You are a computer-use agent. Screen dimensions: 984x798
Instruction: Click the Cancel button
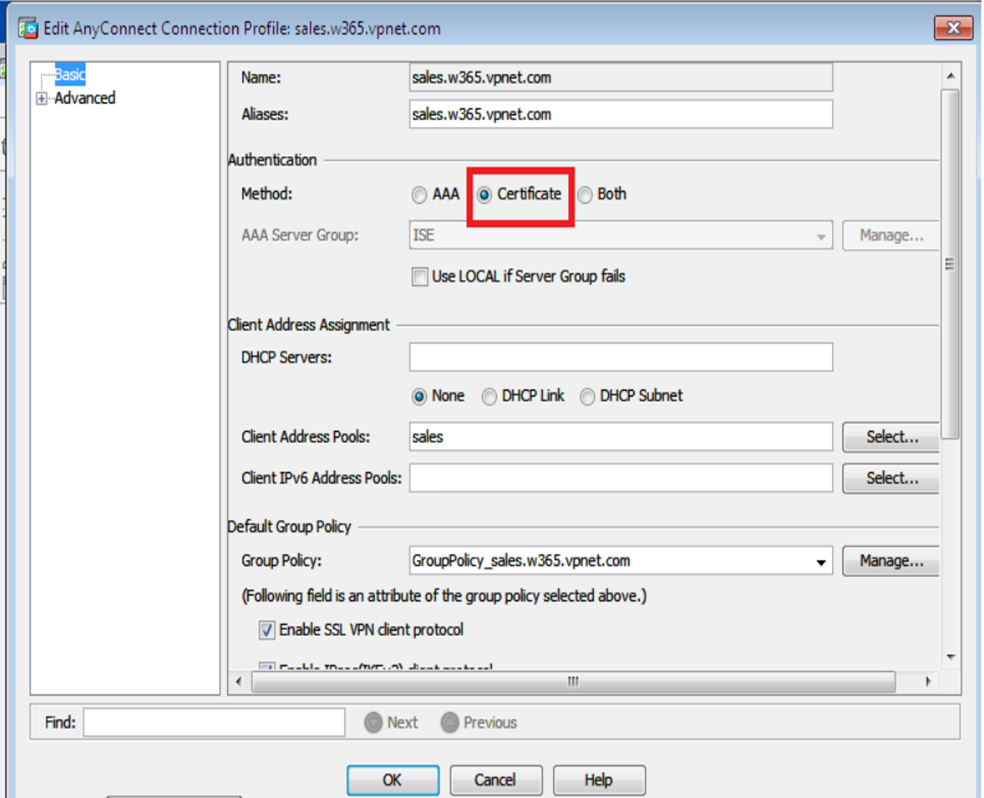tap(496, 780)
